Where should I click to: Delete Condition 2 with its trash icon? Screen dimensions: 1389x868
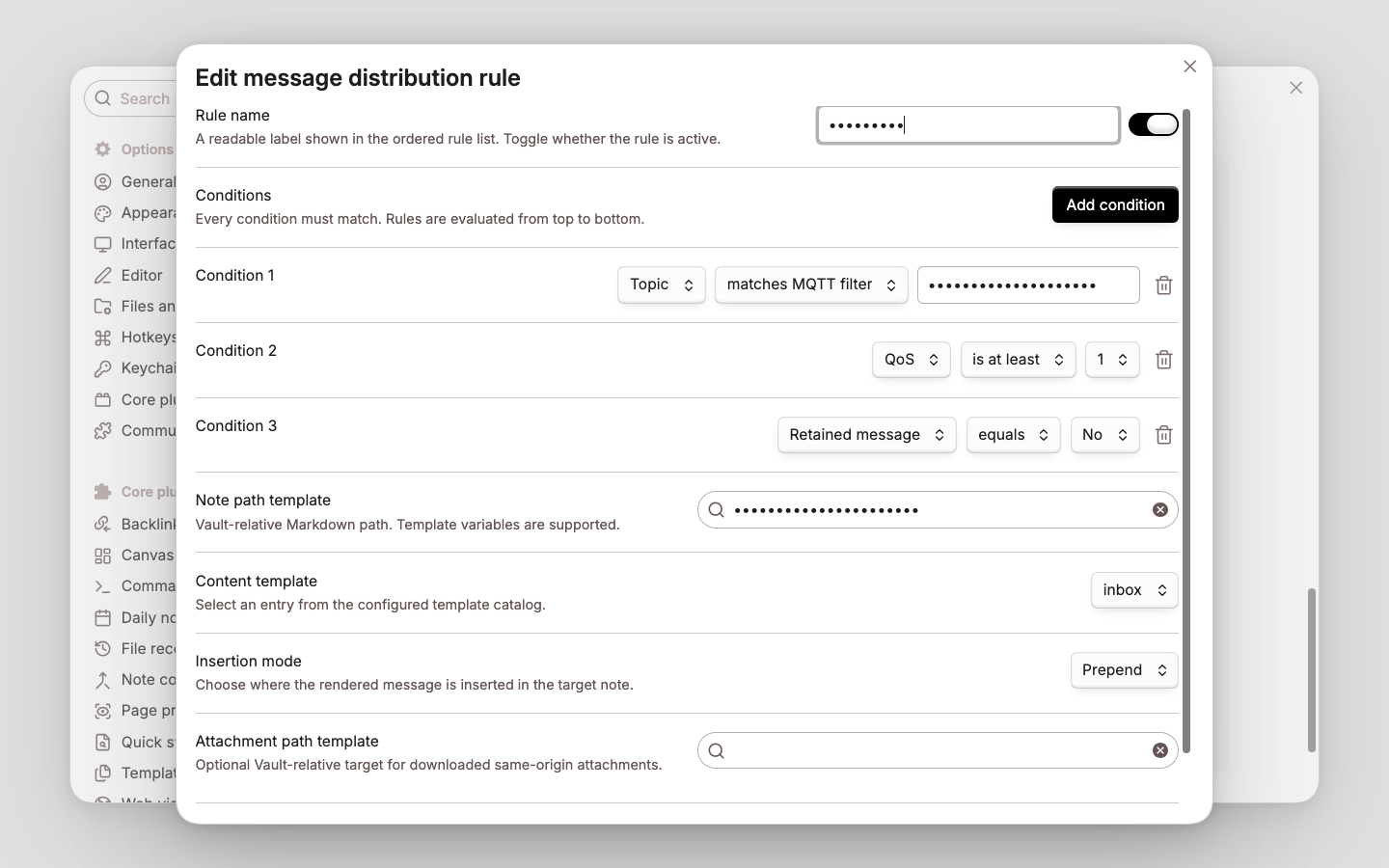[1163, 360]
